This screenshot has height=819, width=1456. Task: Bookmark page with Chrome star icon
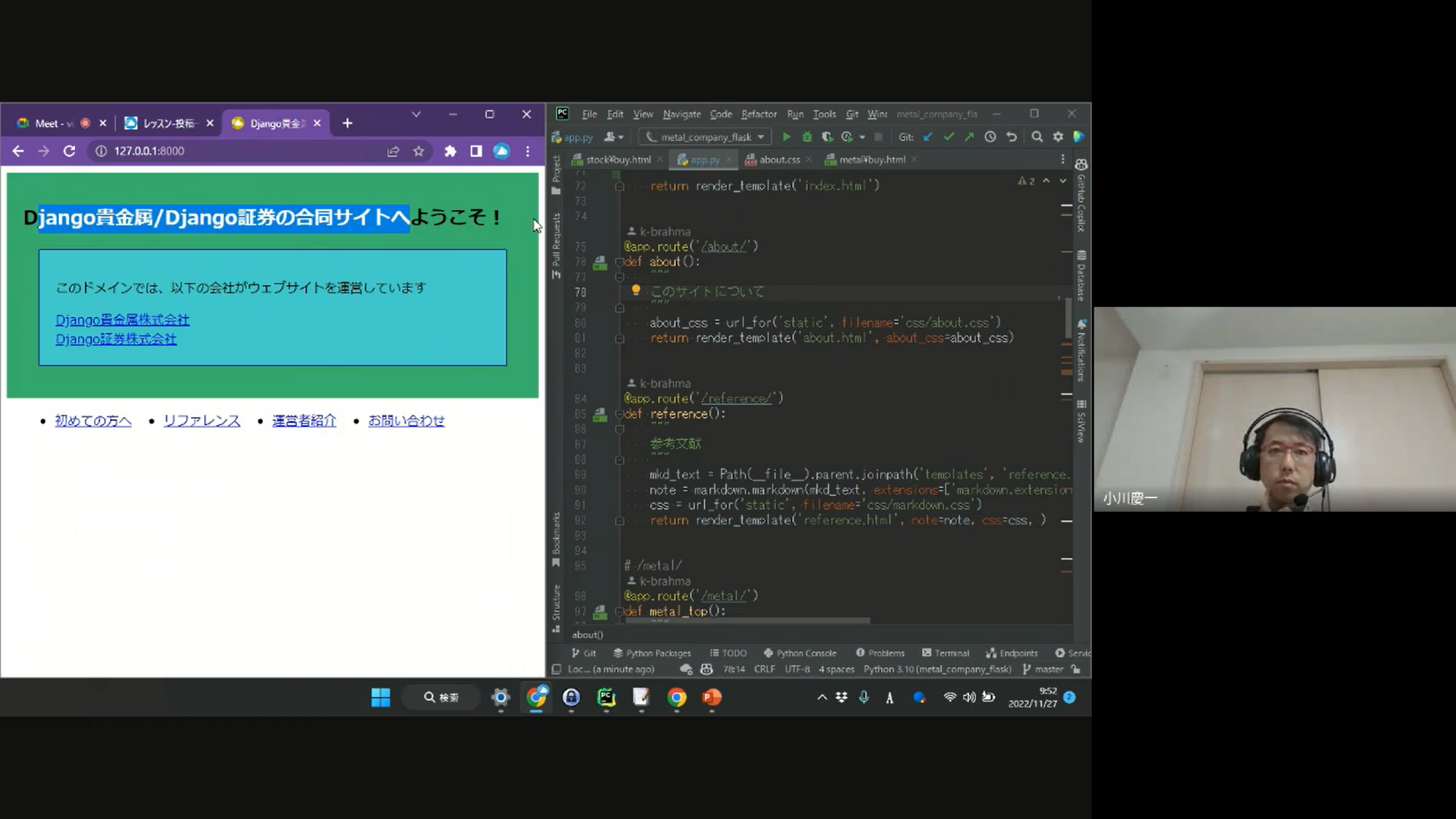(419, 151)
